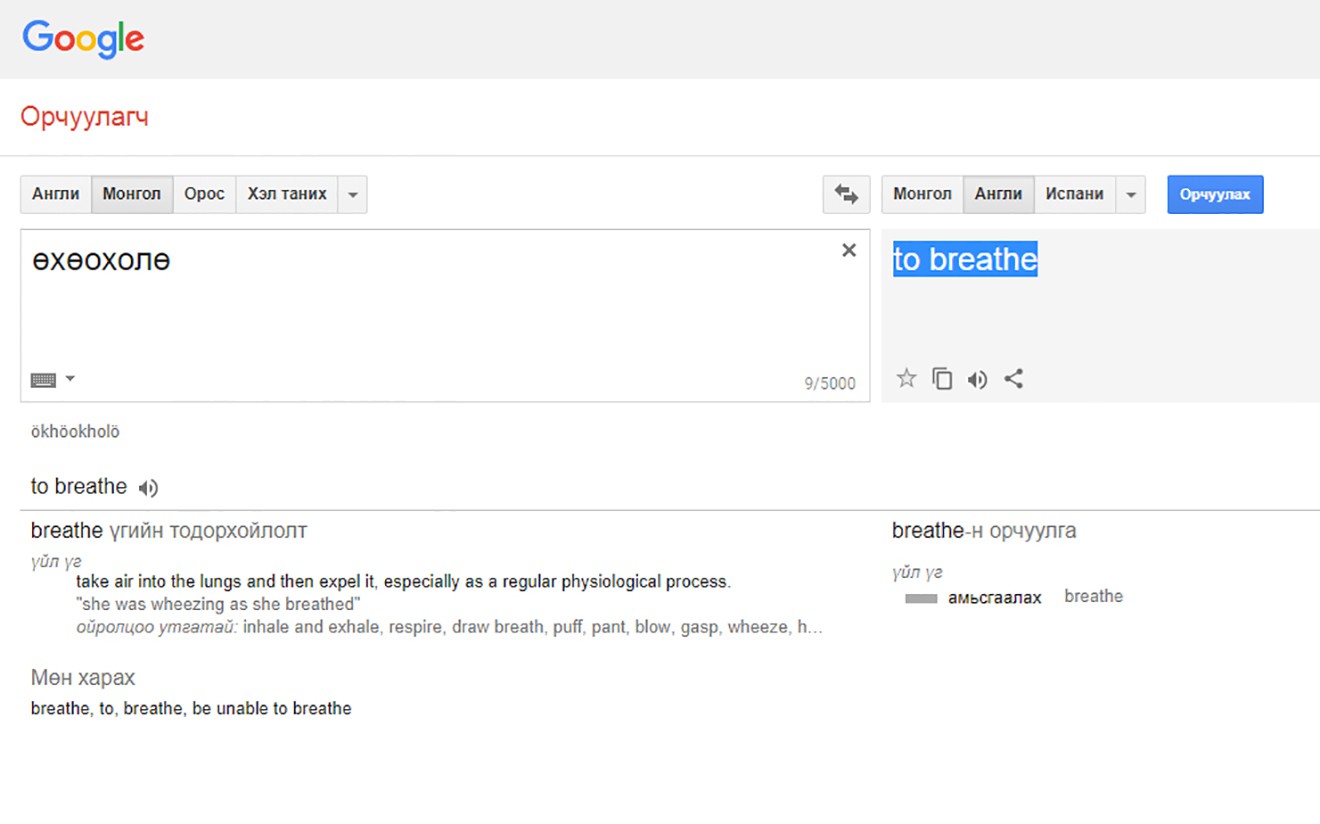Open the Орчуулагч home link

point(84,116)
